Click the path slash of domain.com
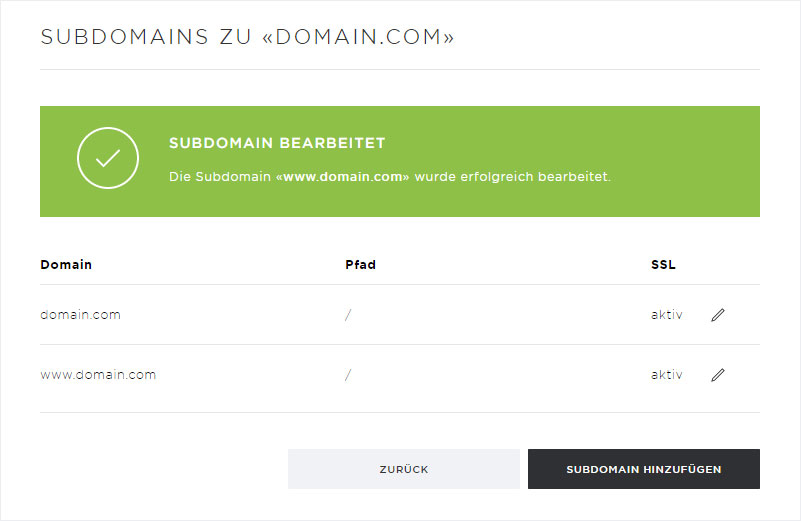801x521 pixels. (348, 315)
